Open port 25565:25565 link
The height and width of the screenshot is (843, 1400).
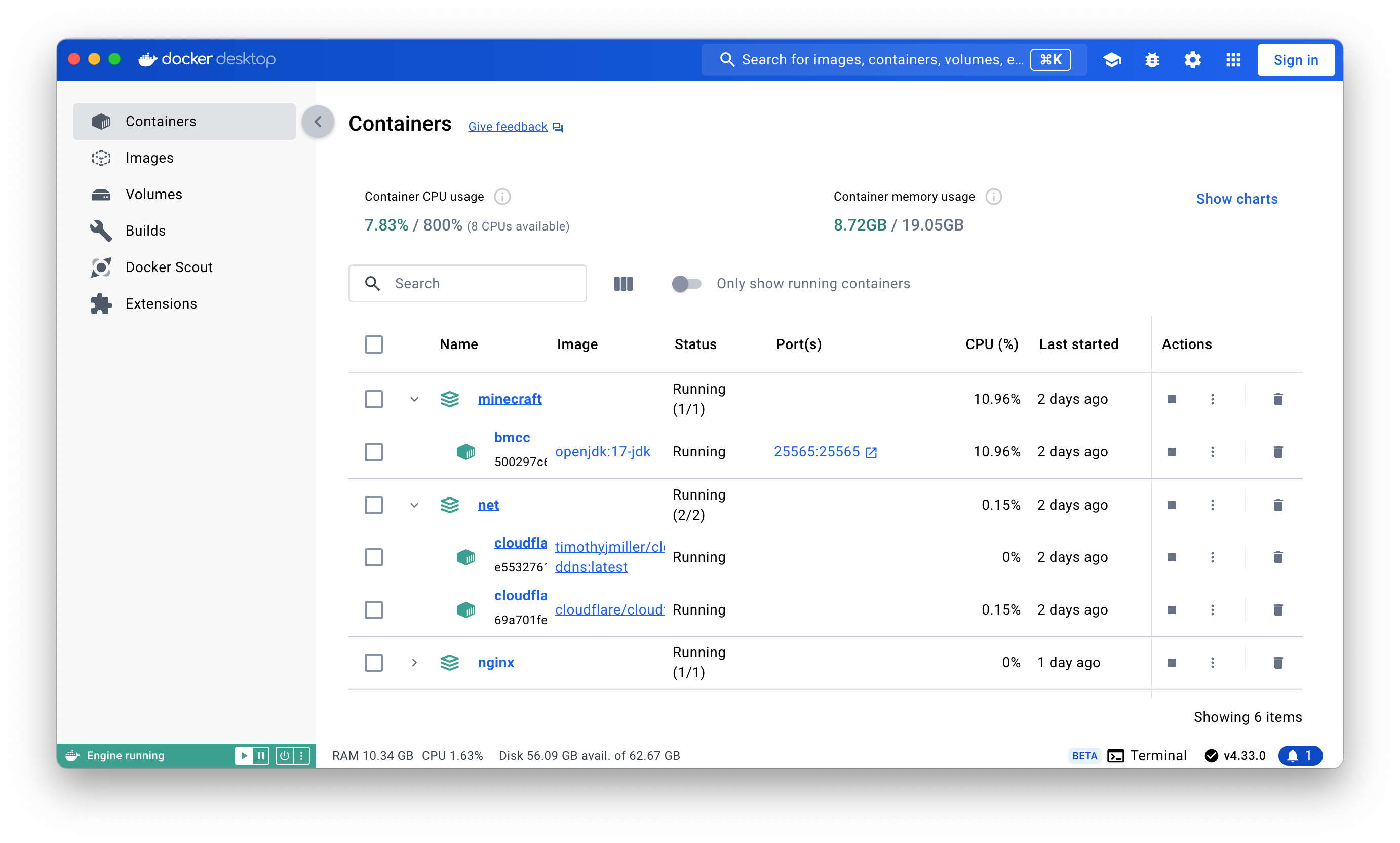825,451
